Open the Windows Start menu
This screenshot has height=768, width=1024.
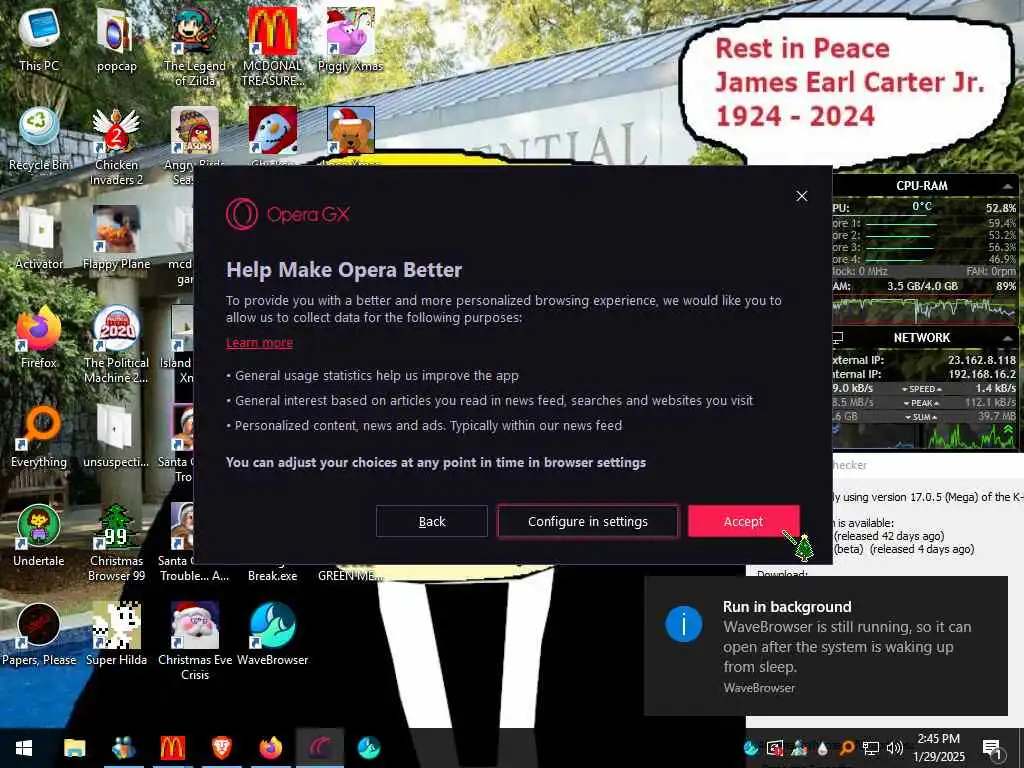[x=24, y=748]
